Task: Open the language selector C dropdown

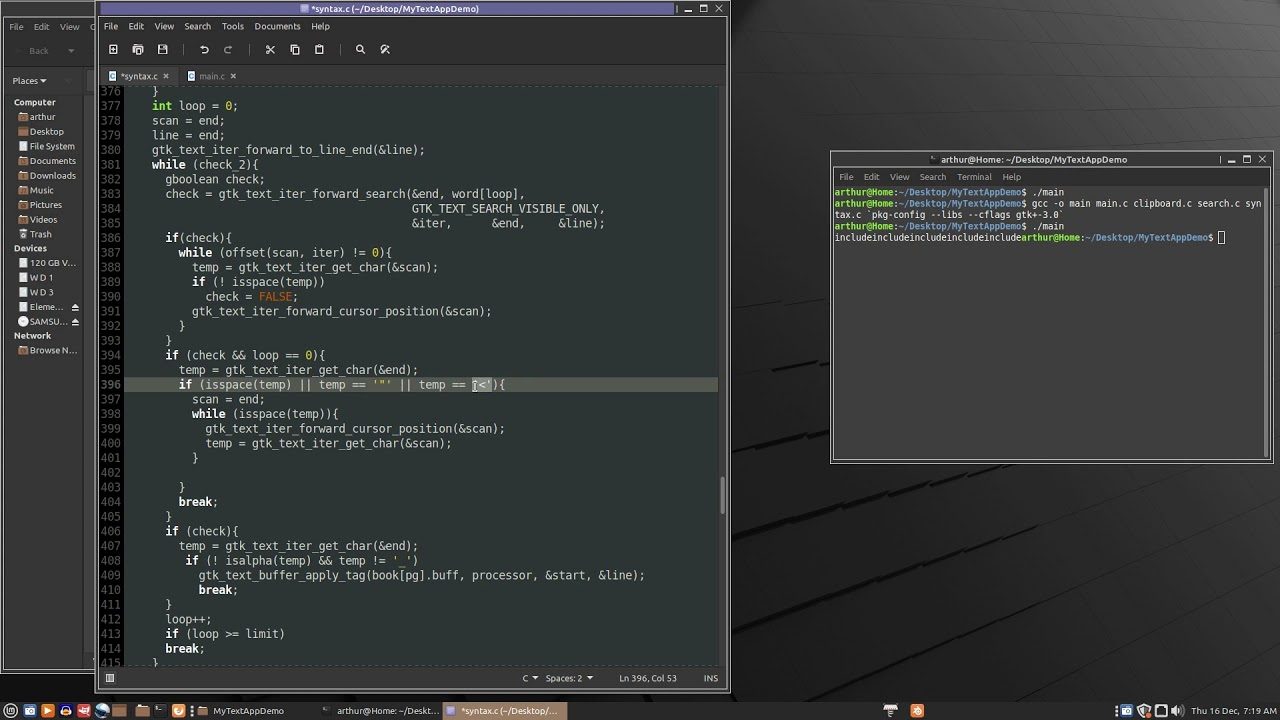Action: click(528, 678)
